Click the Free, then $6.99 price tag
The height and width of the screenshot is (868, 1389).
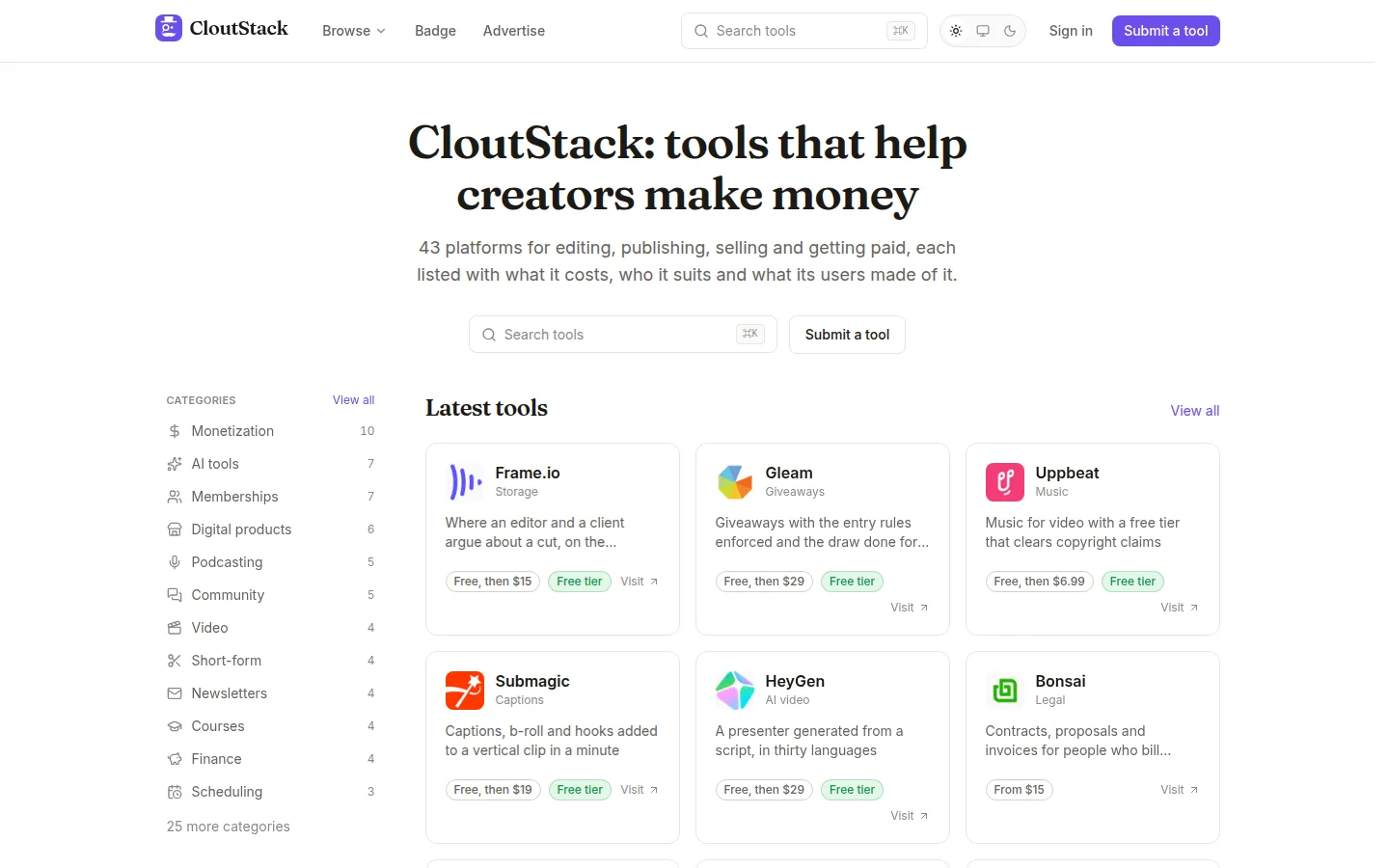(x=1040, y=582)
